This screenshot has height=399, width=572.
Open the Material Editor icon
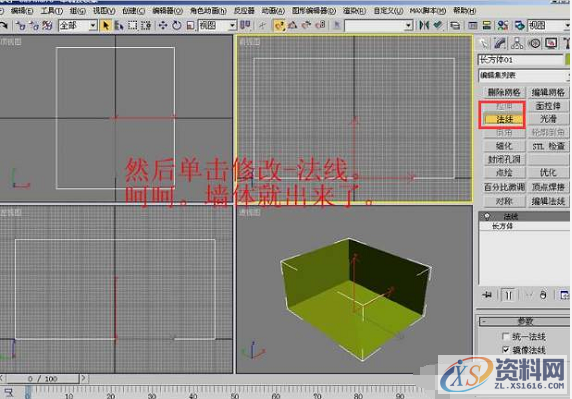coord(503,25)
